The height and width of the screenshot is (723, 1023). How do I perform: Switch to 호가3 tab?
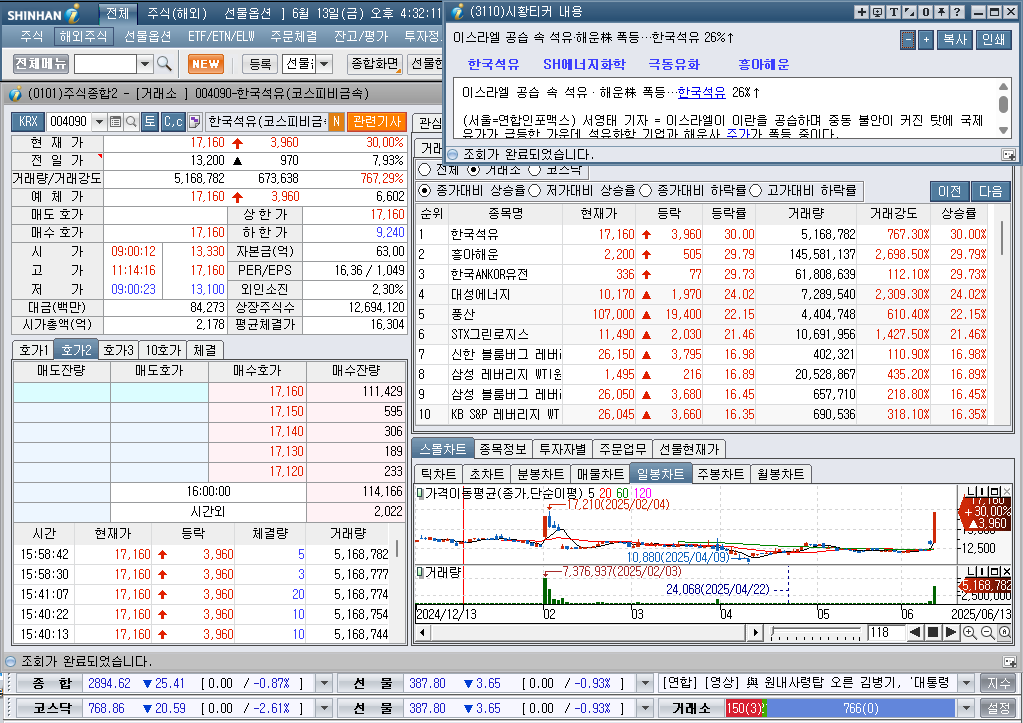tap(118, 350)
